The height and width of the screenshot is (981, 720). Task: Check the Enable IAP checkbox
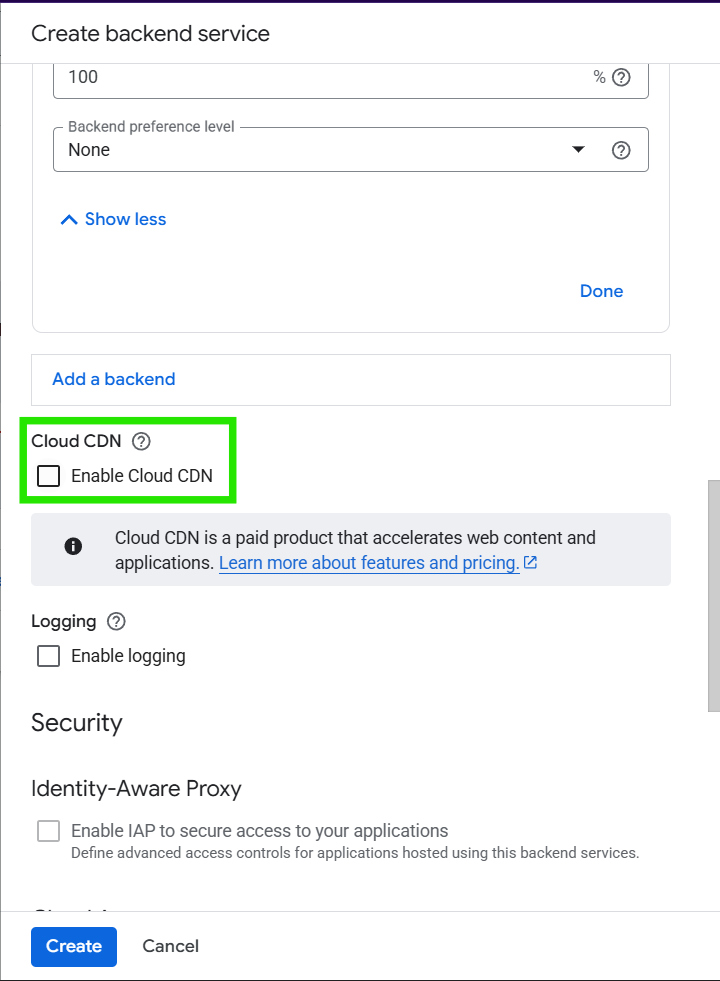coord(48,831)
